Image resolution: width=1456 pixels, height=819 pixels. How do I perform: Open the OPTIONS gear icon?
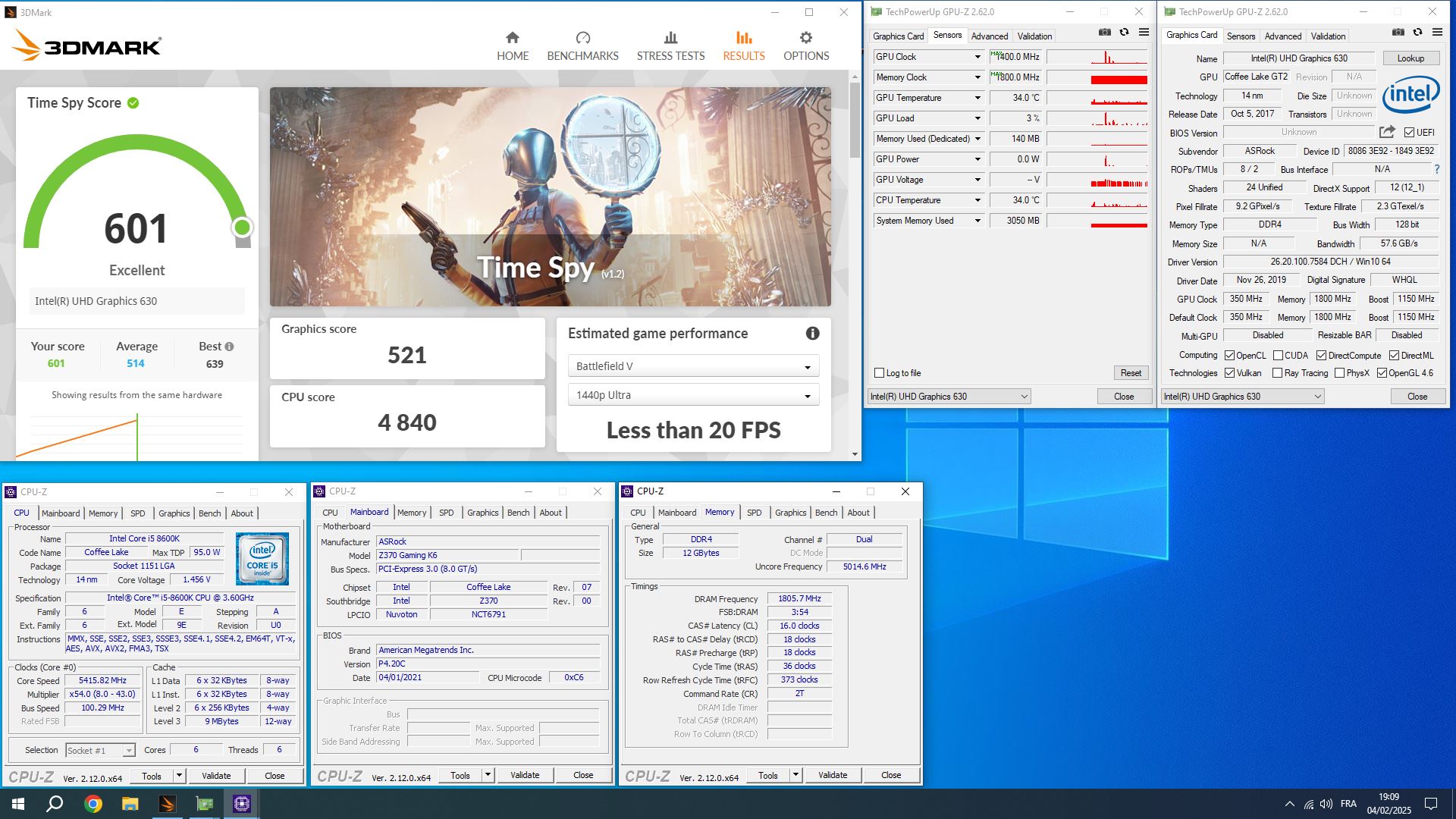click(806, 38)
